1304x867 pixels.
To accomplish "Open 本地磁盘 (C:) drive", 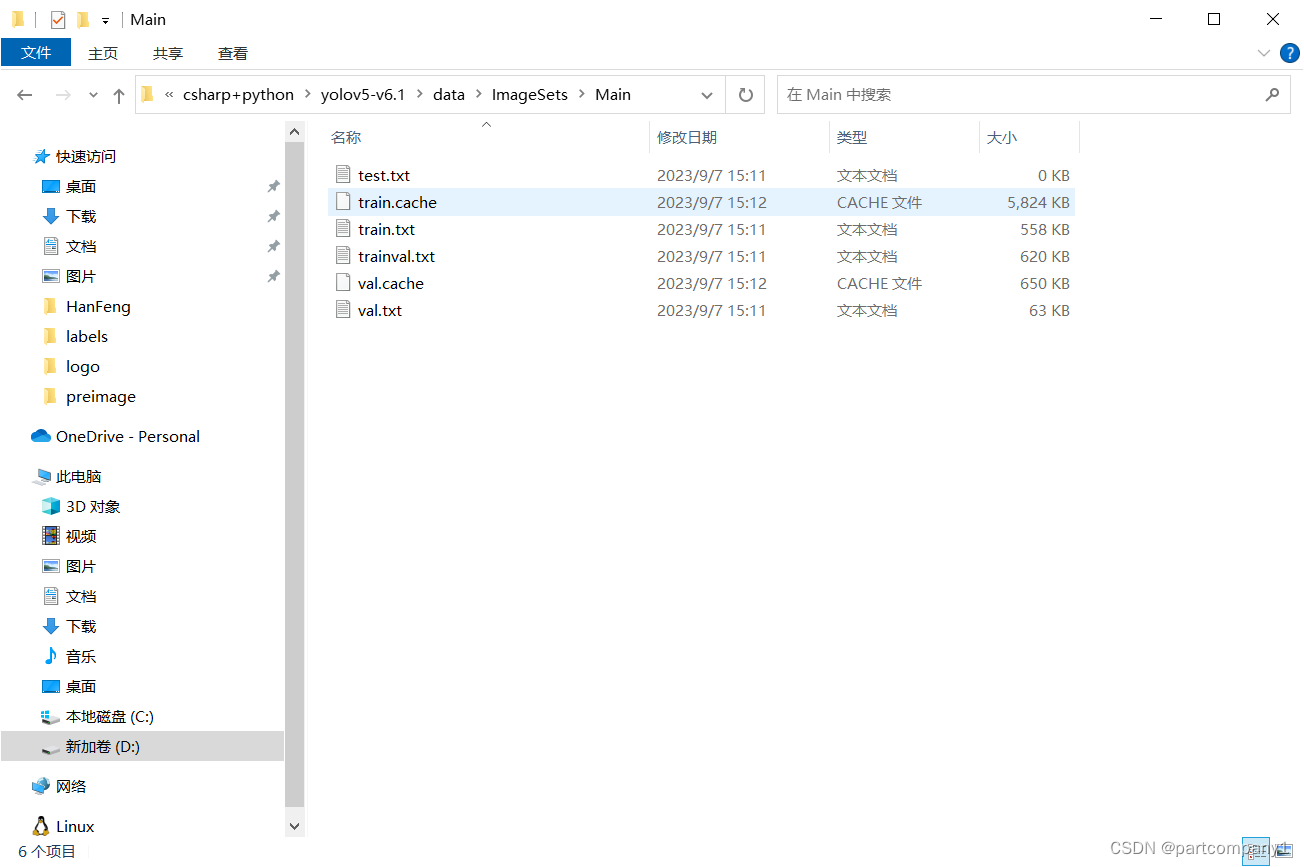I will click(x=110, y=716).
